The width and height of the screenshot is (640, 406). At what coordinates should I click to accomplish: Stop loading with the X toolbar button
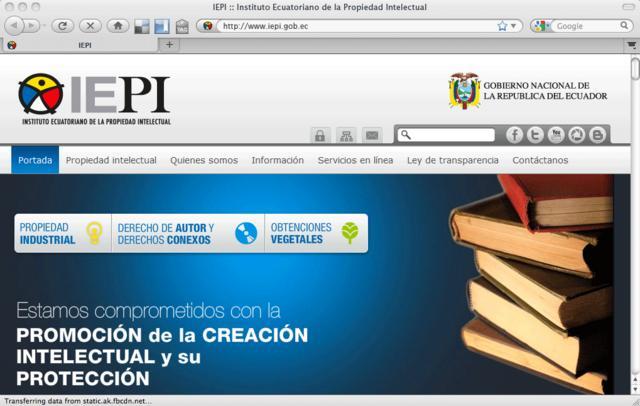click(x=90, y=26)
